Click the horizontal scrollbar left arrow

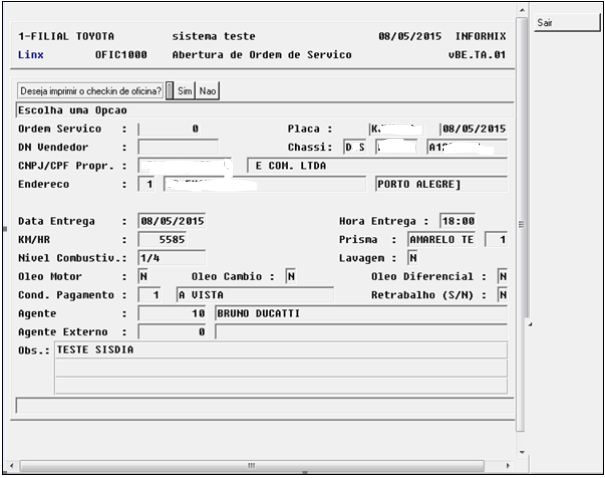[12, 466]
